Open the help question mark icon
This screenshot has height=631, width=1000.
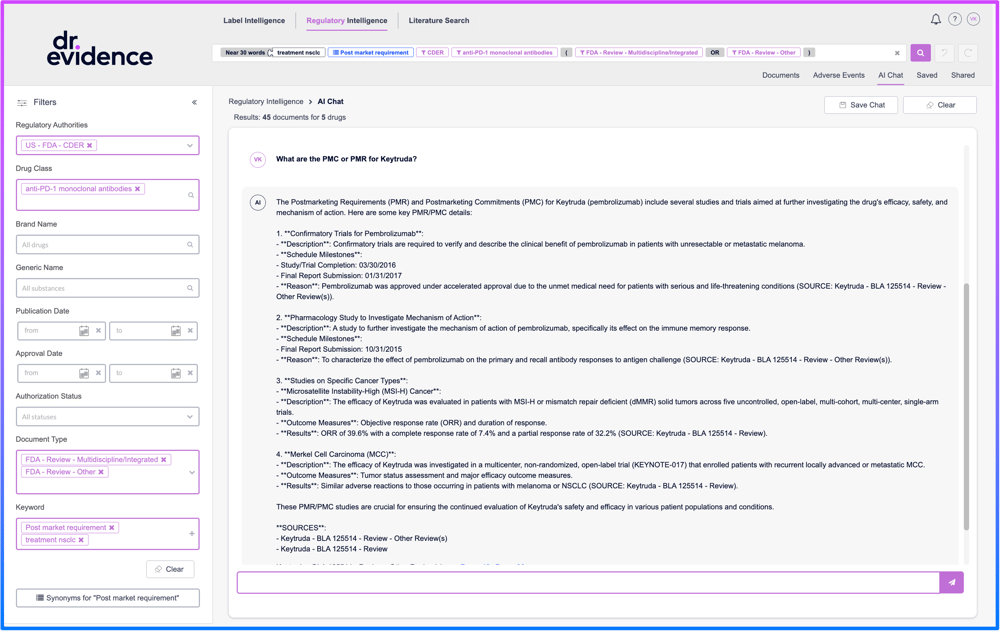(x=954, y=19)
